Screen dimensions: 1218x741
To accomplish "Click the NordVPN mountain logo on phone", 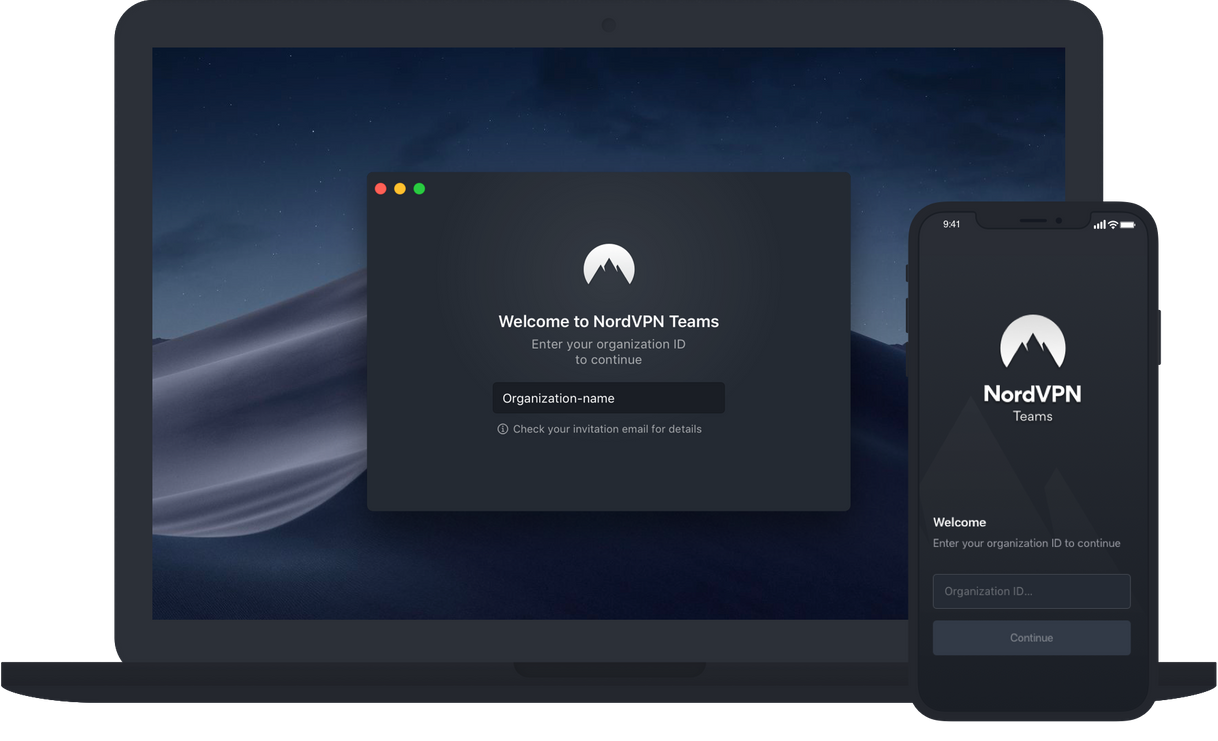I will (1032, 342).
